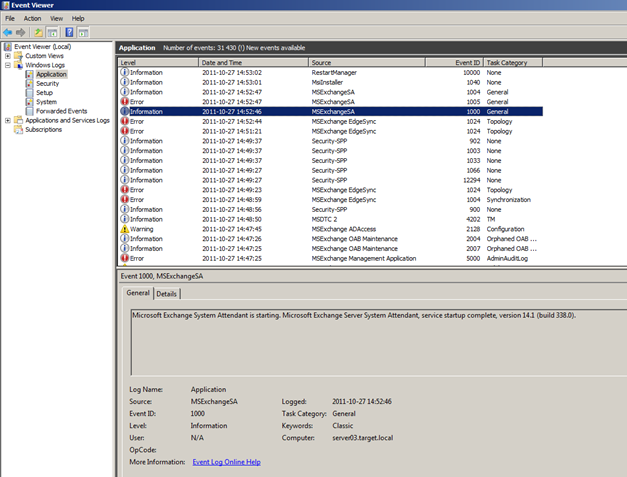Click the Back arrow toolbar icon
This screenshot has height=477, width=627.
(x=8, y=32)
